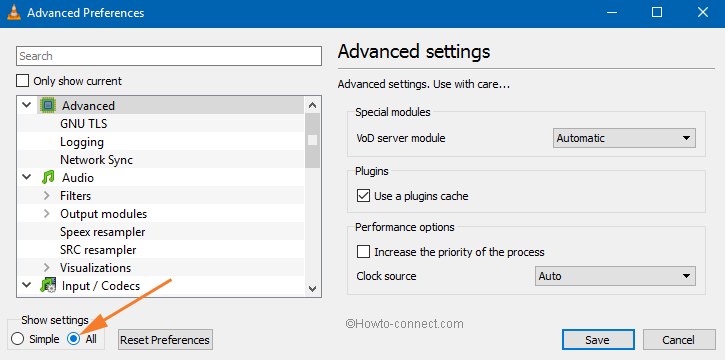Uncheck Use a plugins cache
Screen dimensions: 725x360
coord(363,196)
